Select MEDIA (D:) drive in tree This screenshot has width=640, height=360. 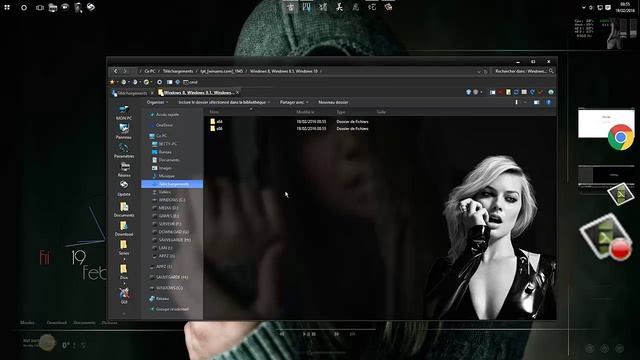click(x=166, y=208)
